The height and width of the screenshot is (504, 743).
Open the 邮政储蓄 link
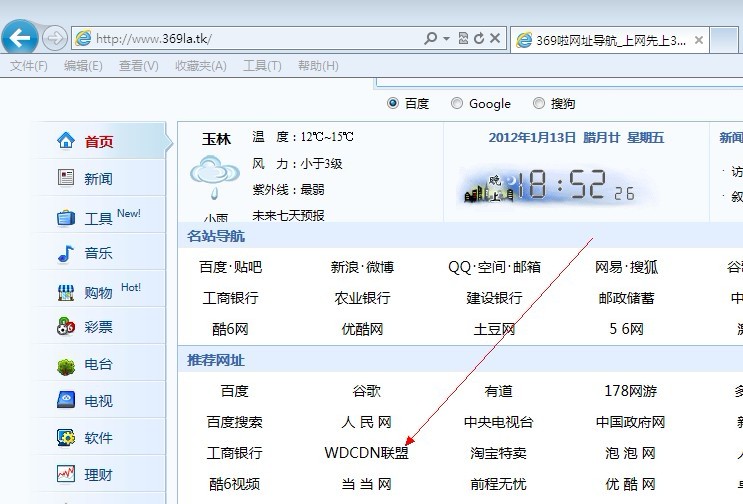click(626, 298)
